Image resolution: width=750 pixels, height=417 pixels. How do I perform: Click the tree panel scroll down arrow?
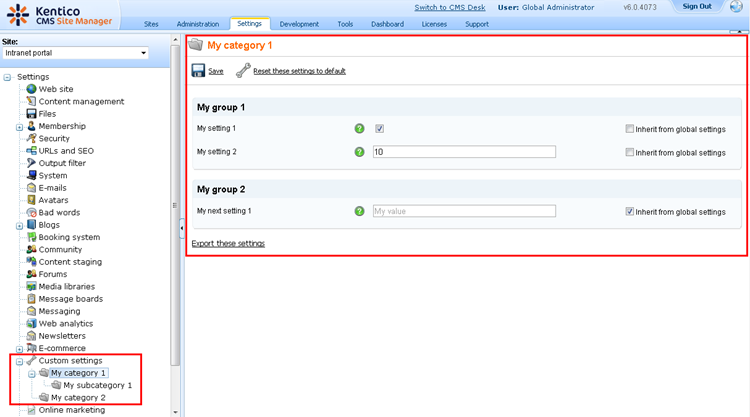coord(176,412)
